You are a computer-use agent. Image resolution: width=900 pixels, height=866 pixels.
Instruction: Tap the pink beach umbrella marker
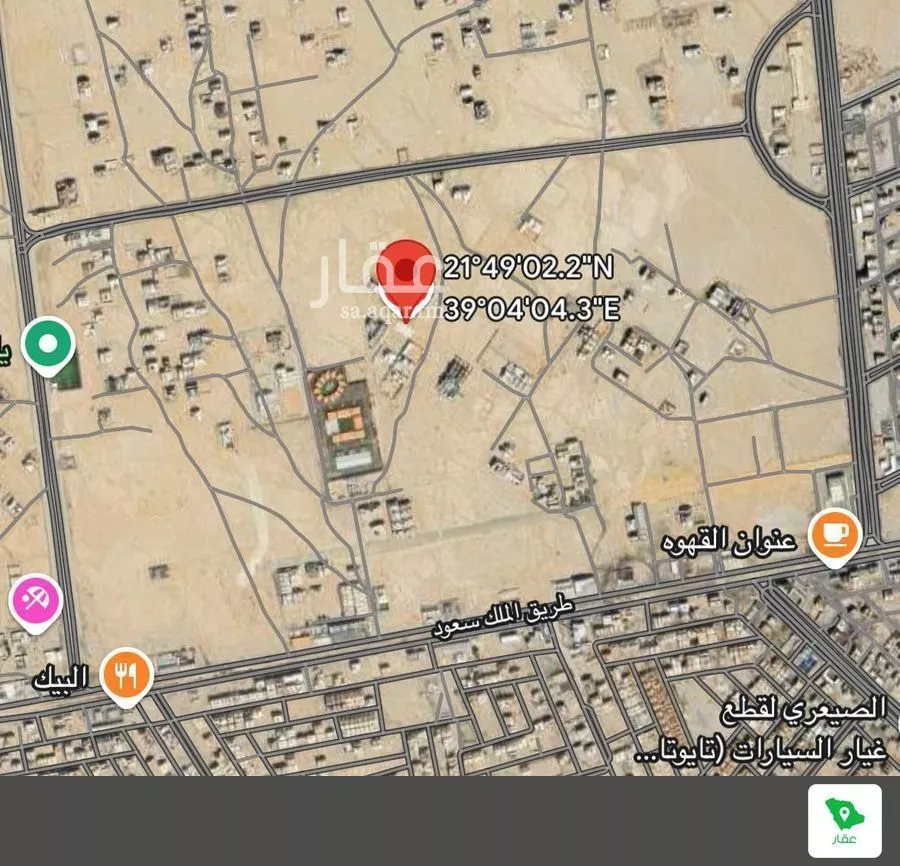35,603
